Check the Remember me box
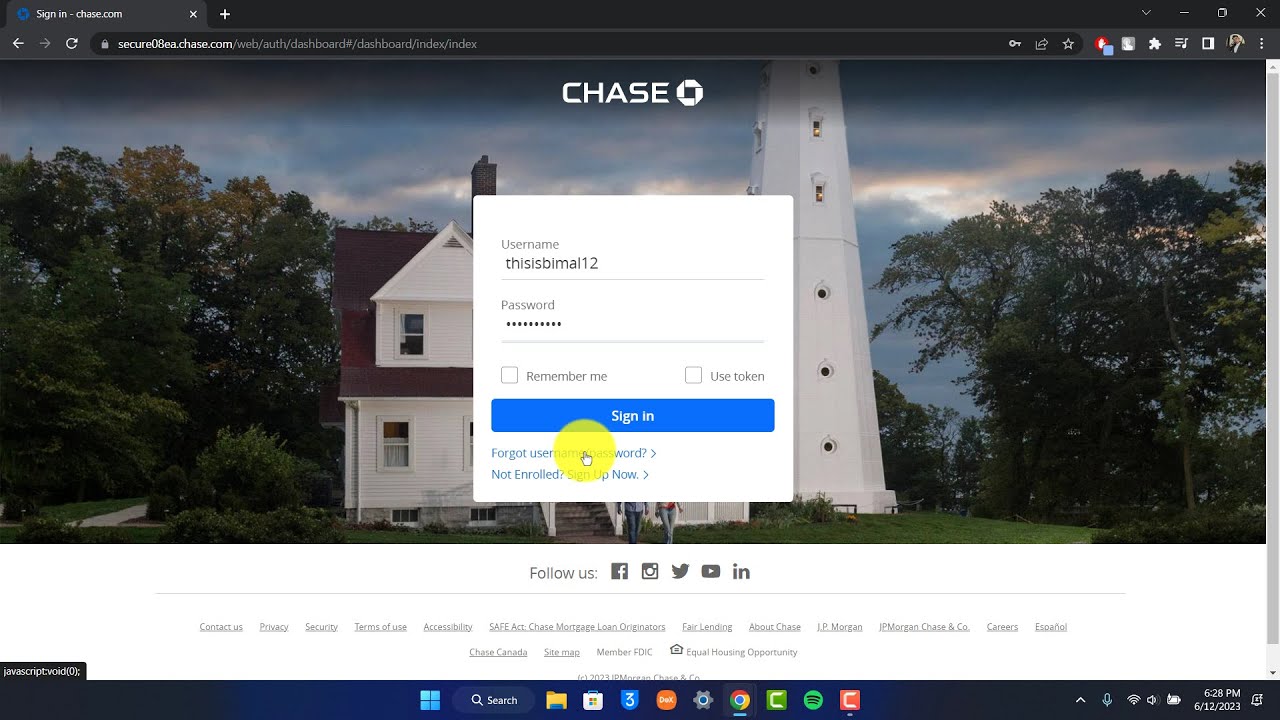Viewport: 1280px width, 720px height. 509,375
